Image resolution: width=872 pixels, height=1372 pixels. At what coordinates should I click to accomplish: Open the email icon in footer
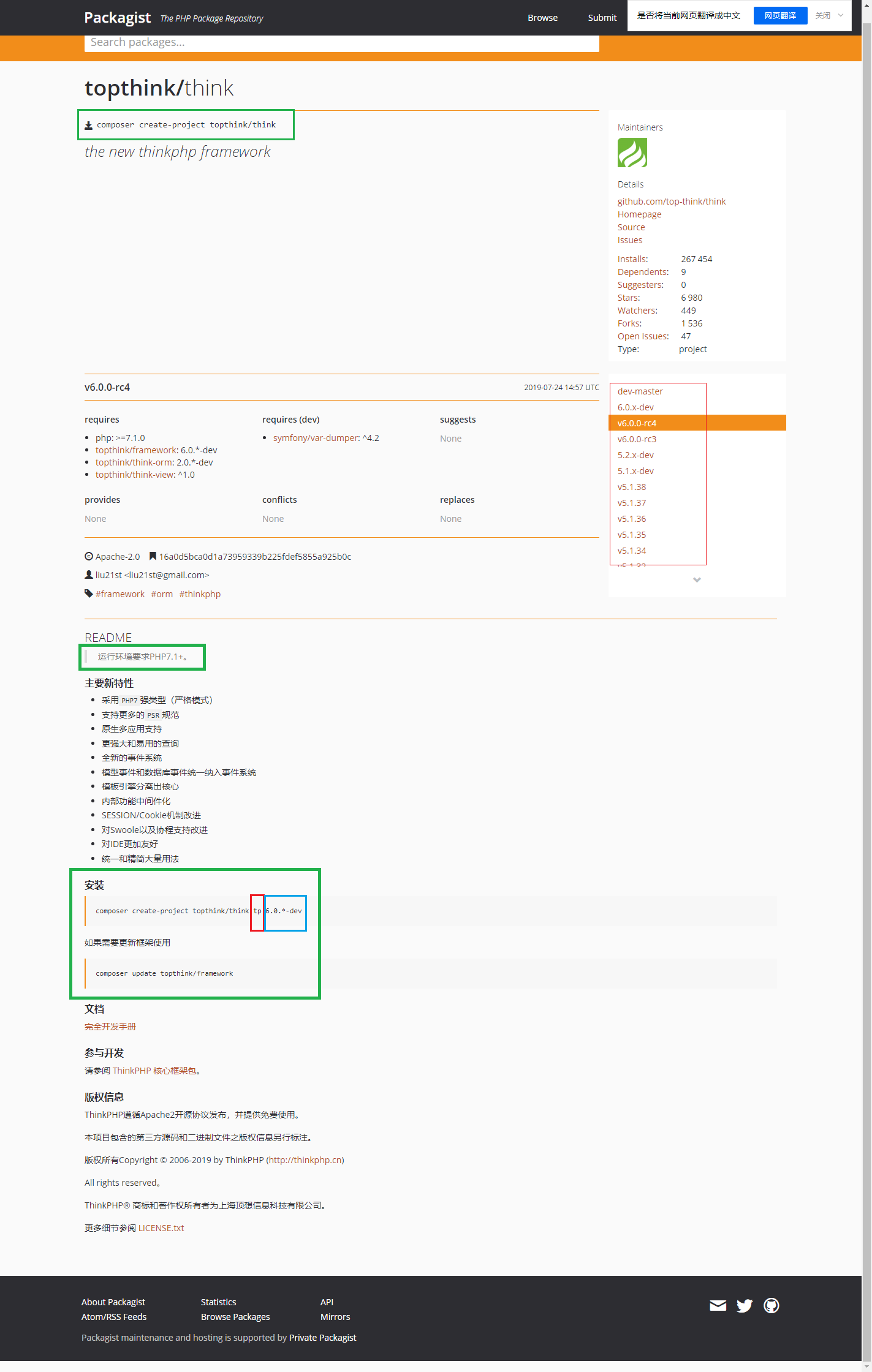718,1305
